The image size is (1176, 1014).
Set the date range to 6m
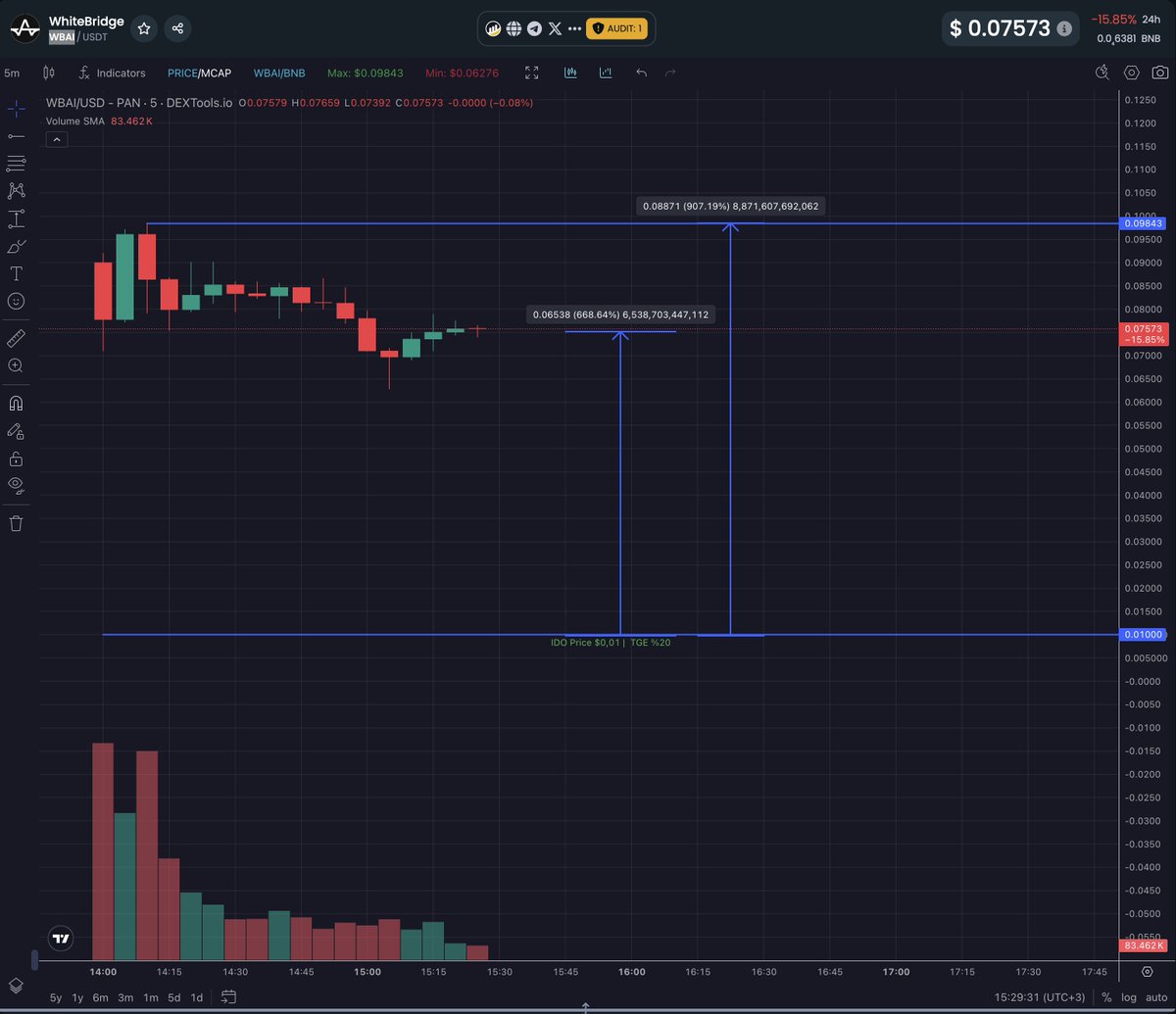coord(100,997)
